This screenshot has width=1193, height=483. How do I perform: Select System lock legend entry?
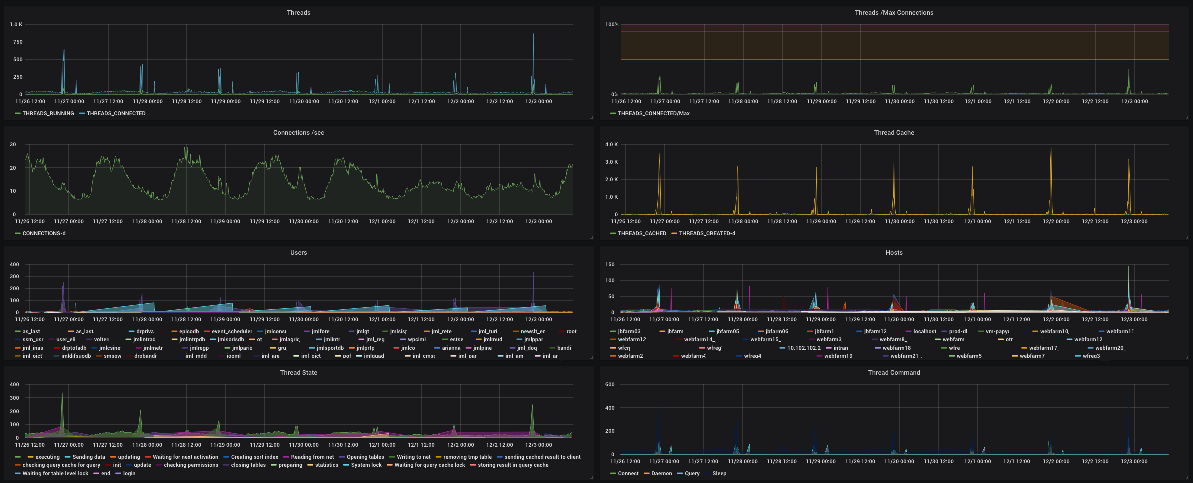[366, 466]
